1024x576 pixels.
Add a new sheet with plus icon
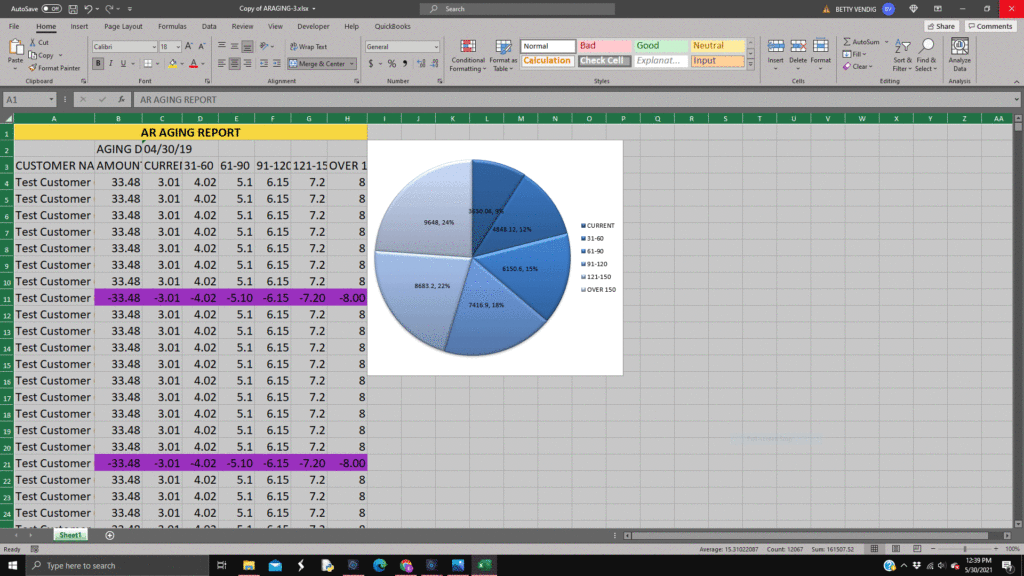[x=110, y=536]
